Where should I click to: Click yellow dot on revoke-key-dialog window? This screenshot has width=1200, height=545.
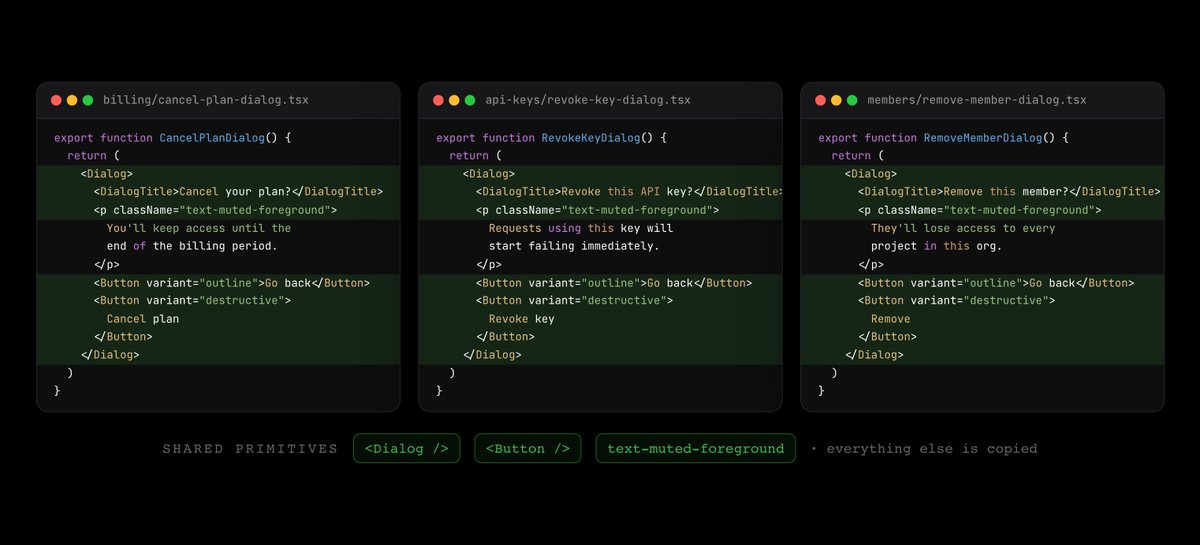[x=454, y=100]
